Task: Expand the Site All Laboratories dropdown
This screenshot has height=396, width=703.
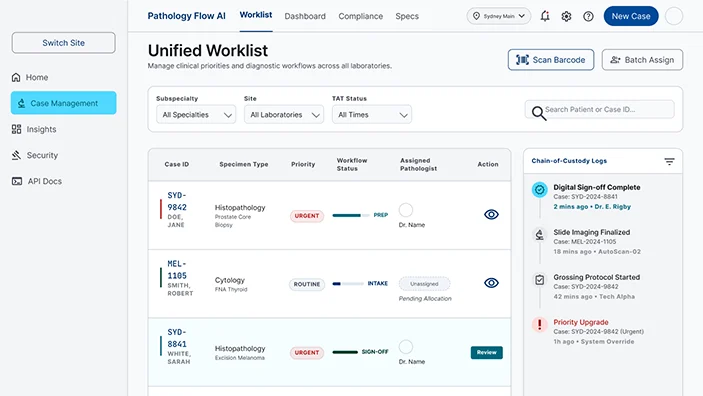Action: (x=284, y=115)
